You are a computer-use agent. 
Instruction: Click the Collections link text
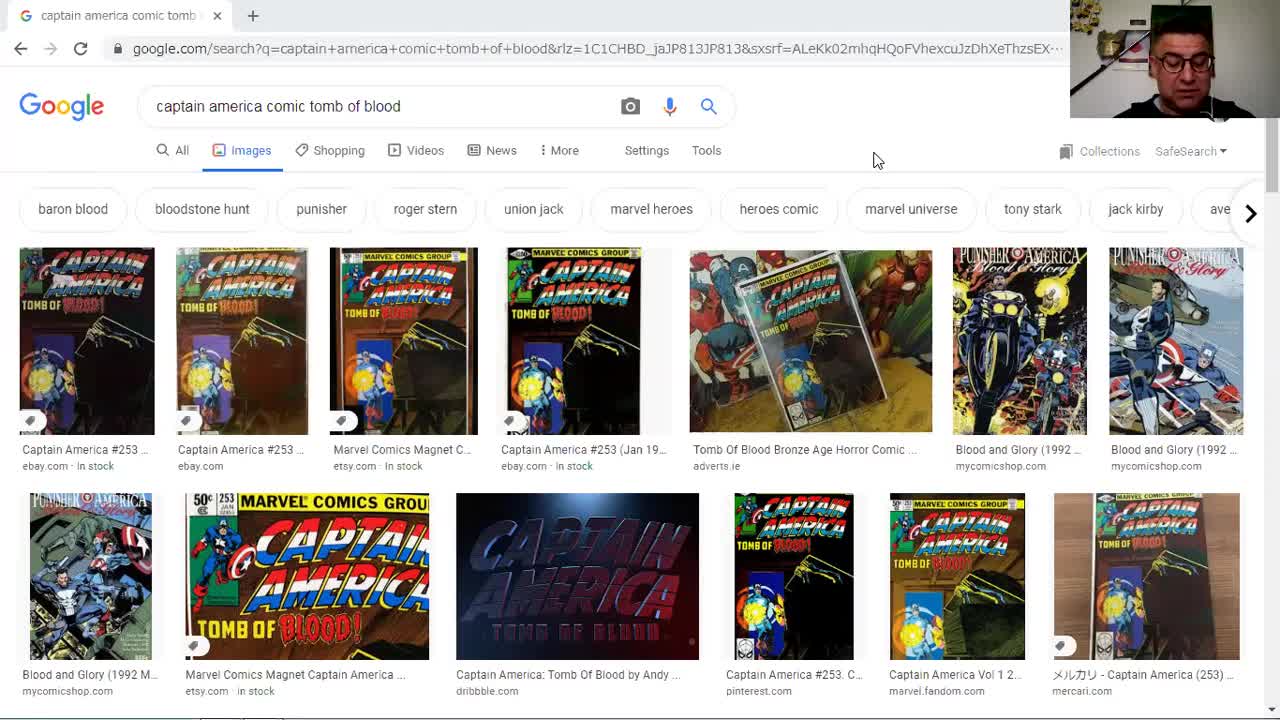1109,151
